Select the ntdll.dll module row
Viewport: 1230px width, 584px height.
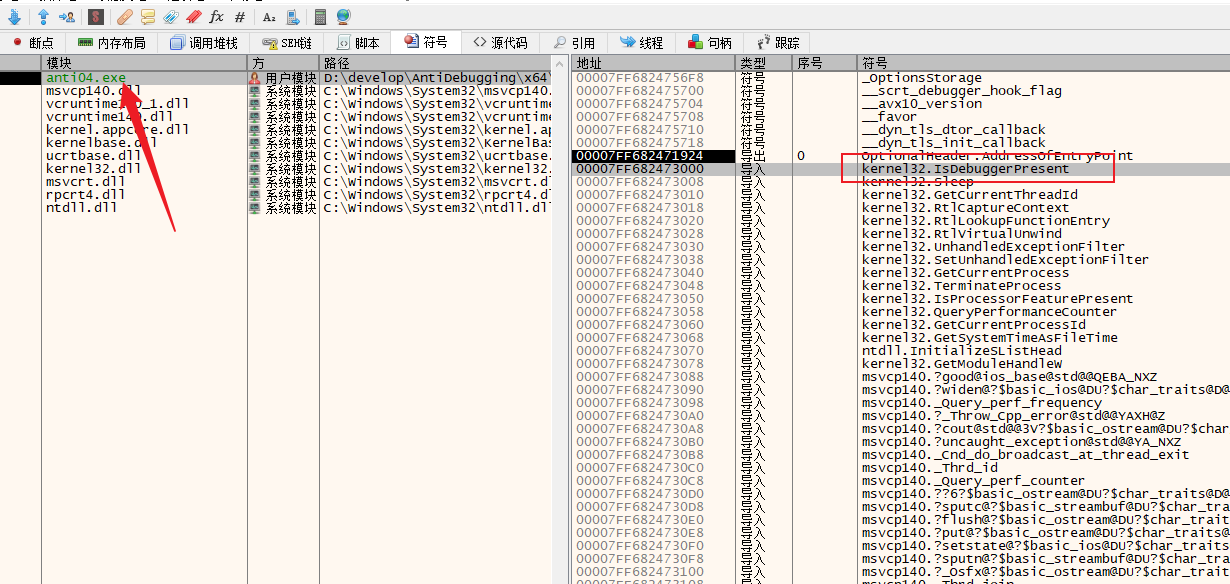[x=82, y=208]
